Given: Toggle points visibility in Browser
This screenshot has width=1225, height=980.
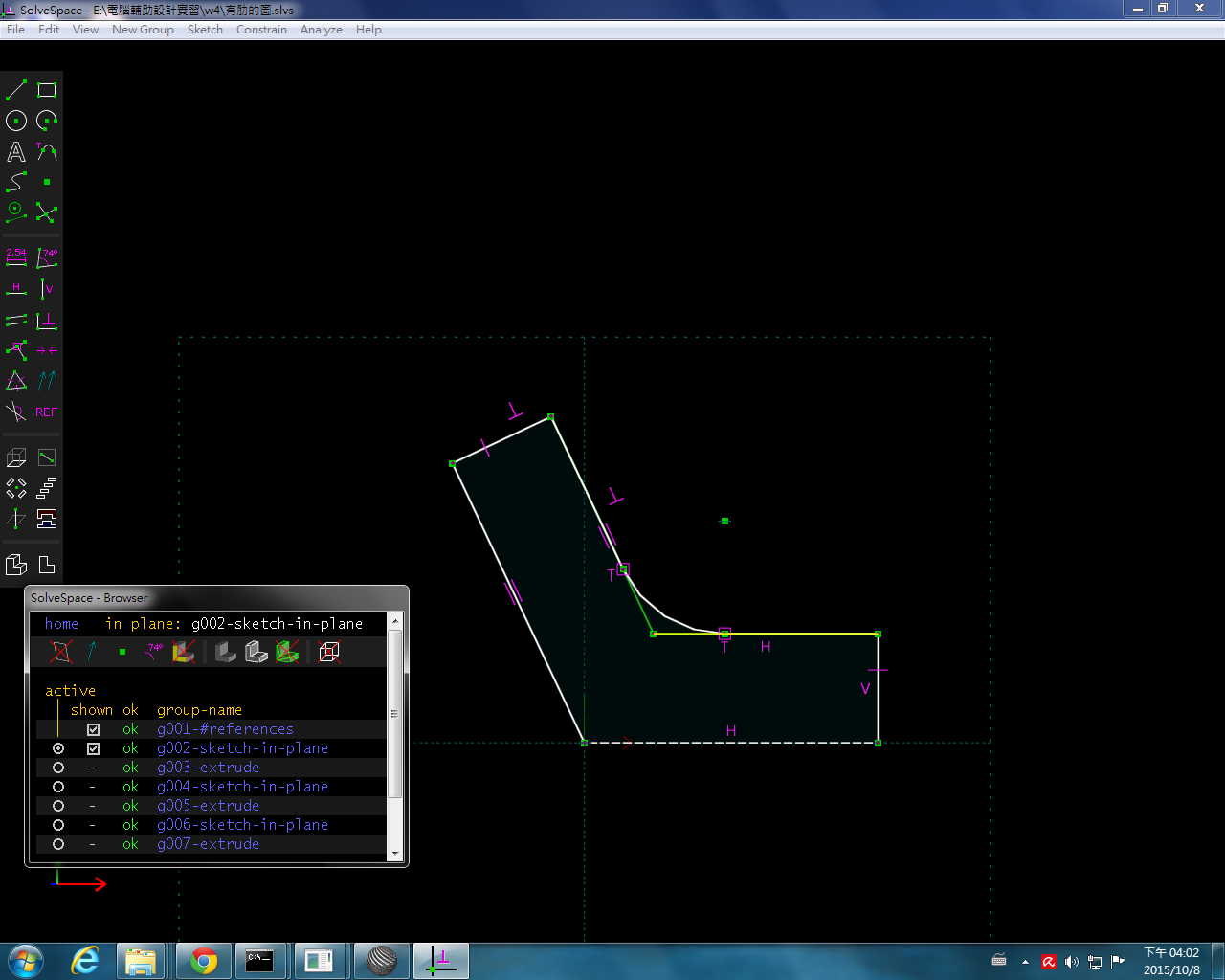Looking at the screenshot, I should pyautogui.click(x=122, y=652).
